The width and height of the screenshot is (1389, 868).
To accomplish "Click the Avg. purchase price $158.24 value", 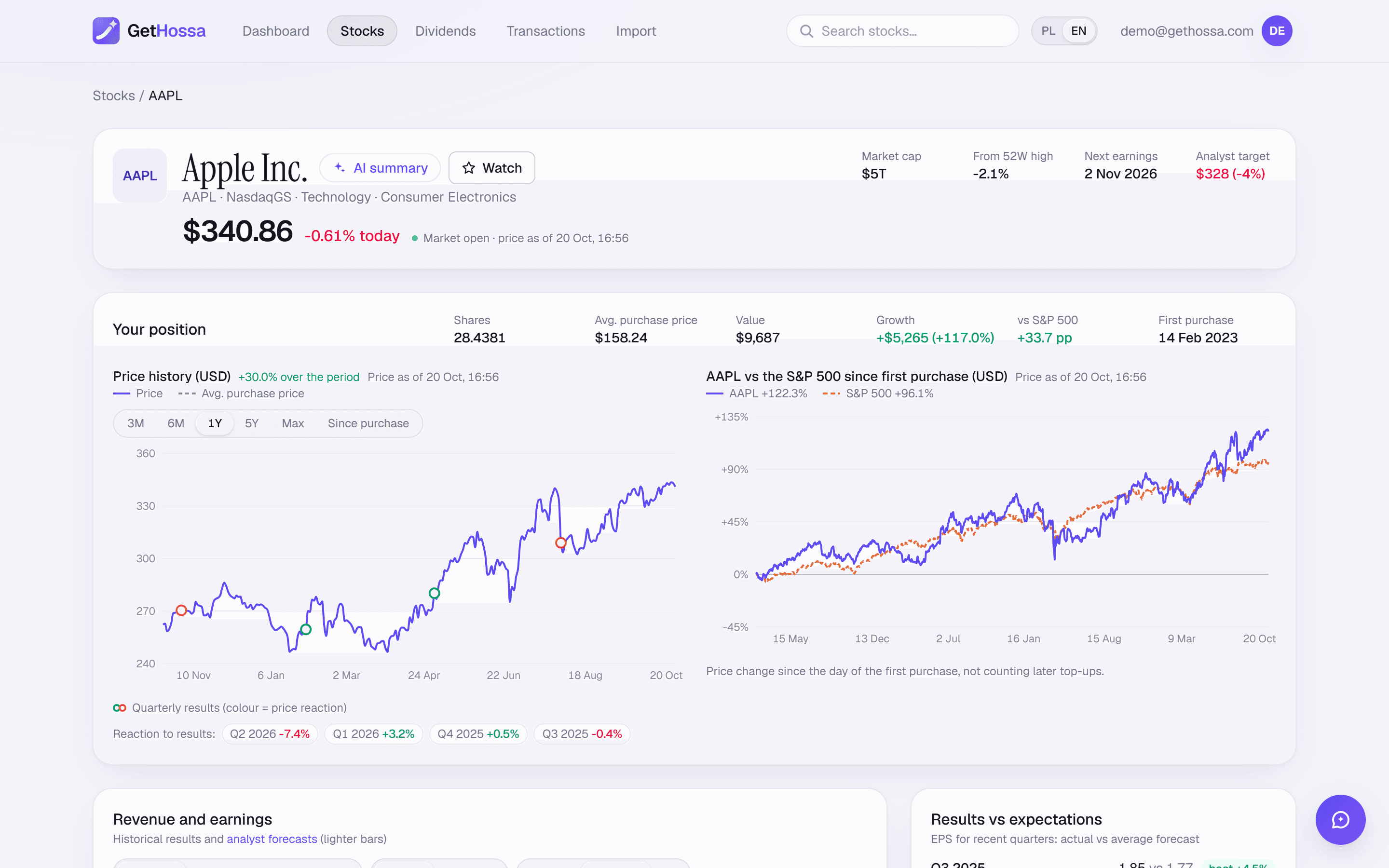I will pos(621,338).
